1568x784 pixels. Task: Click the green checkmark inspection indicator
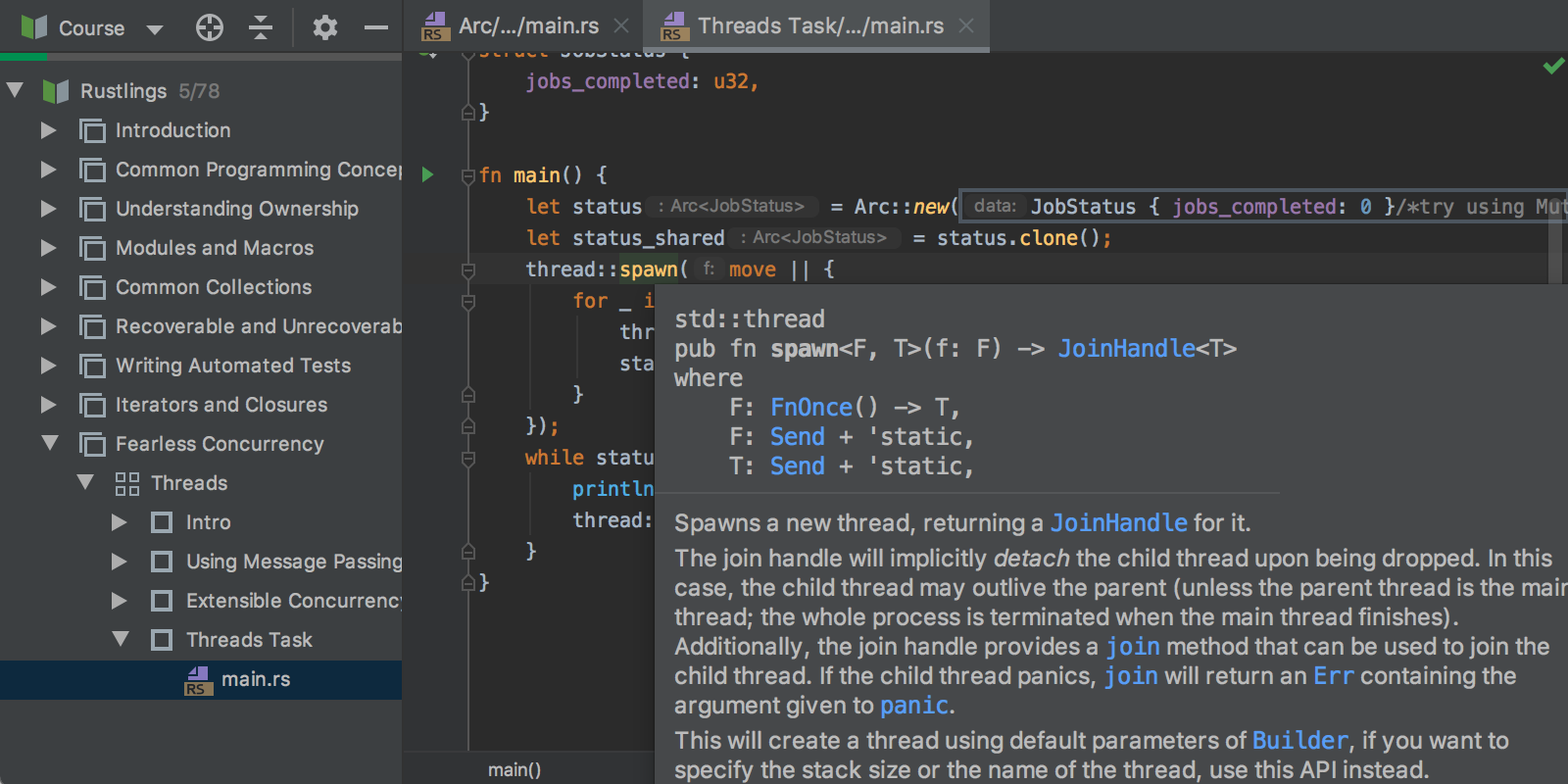coord(1553,66)
